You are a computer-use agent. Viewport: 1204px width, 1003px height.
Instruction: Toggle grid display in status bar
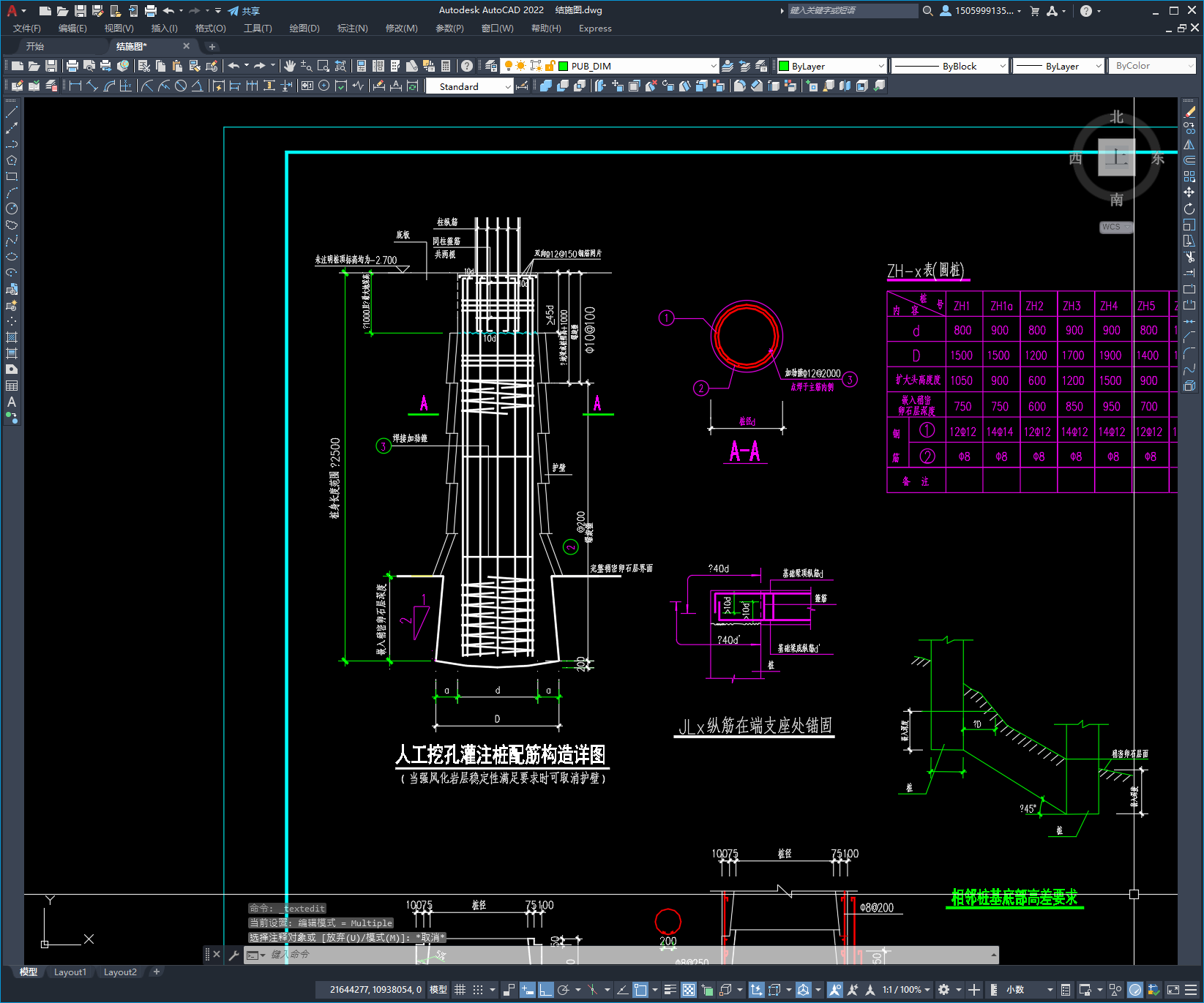click(460, 990)
